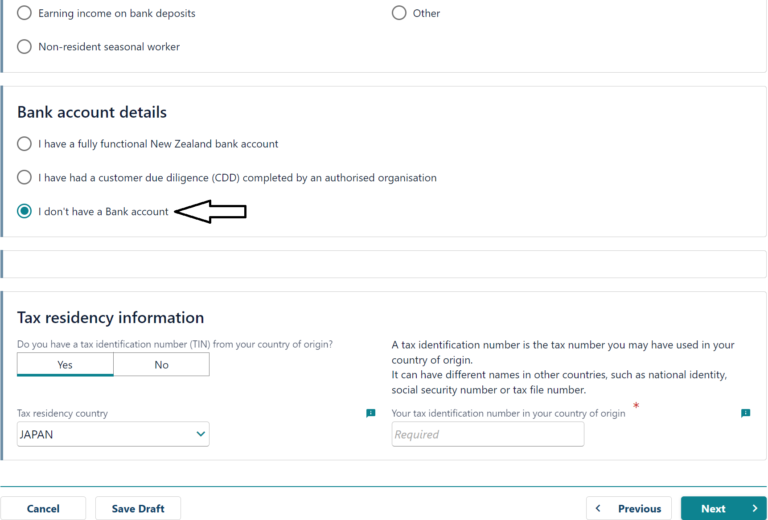Select 'I don't have a Bank account'
This screenshot has width=768, height=520.
pos(24,211)
